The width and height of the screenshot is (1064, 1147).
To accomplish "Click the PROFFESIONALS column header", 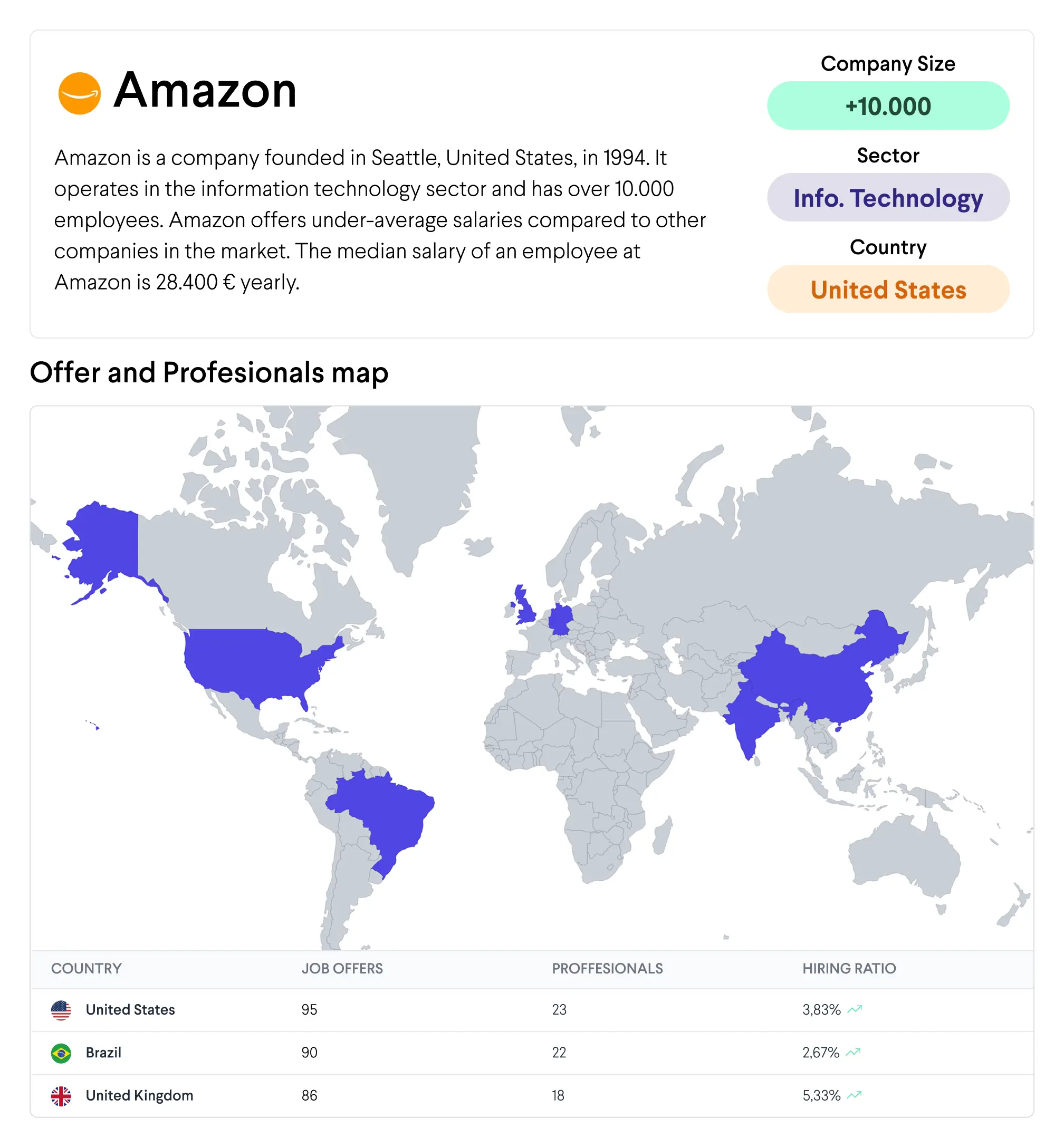I will (607, 969).
